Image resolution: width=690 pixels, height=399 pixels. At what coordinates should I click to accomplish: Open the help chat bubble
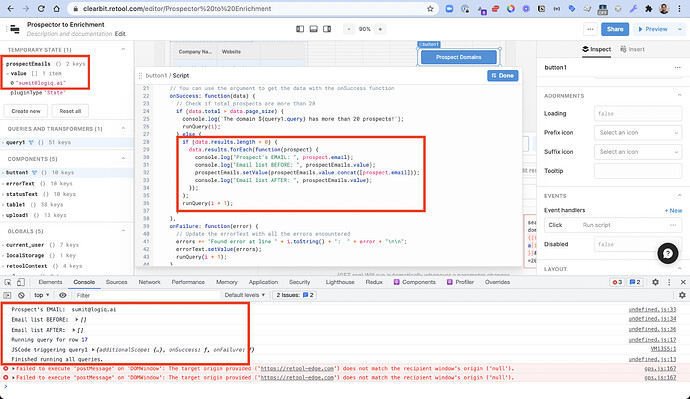click(668, 253)
